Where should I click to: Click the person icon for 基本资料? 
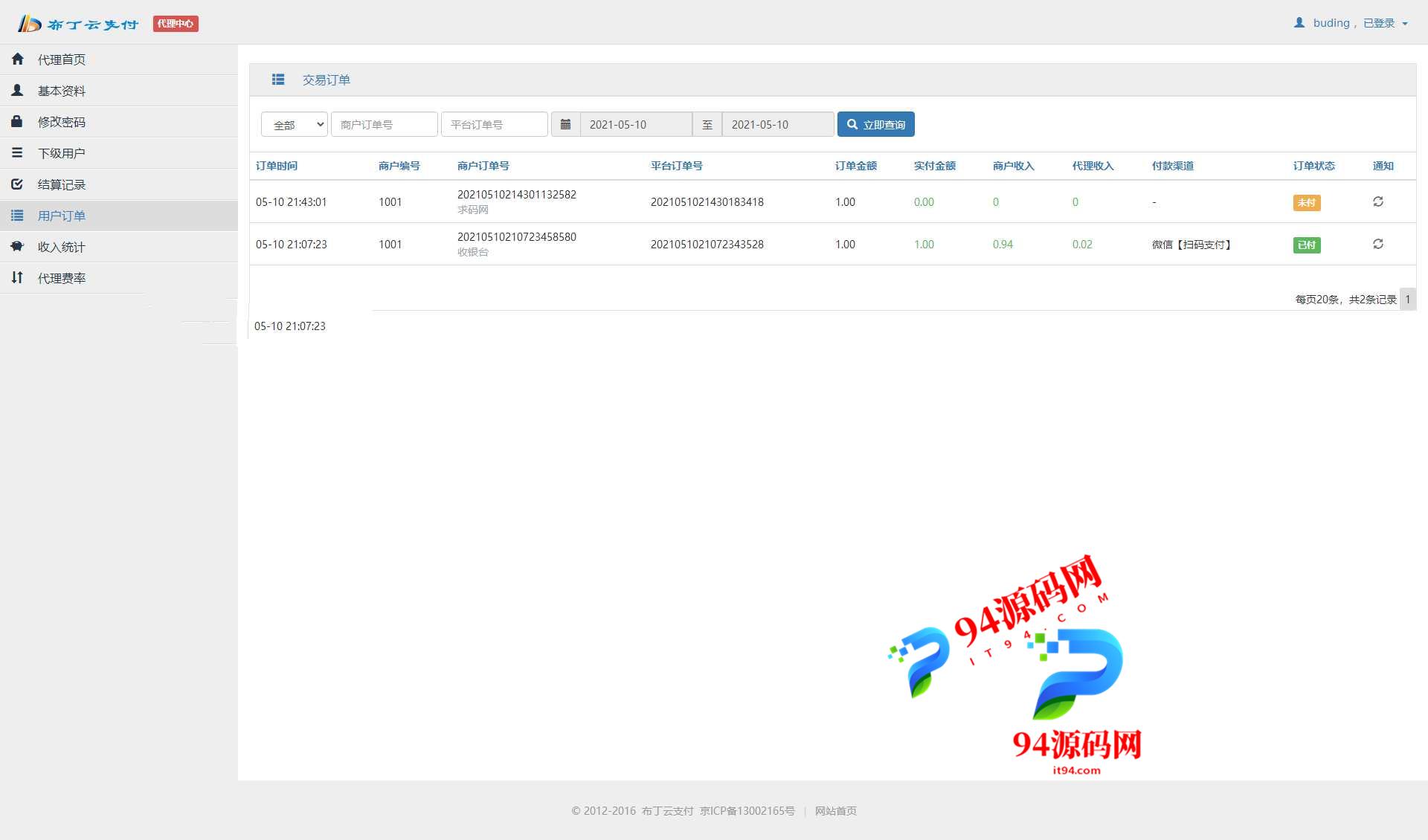tap(17, 90)
